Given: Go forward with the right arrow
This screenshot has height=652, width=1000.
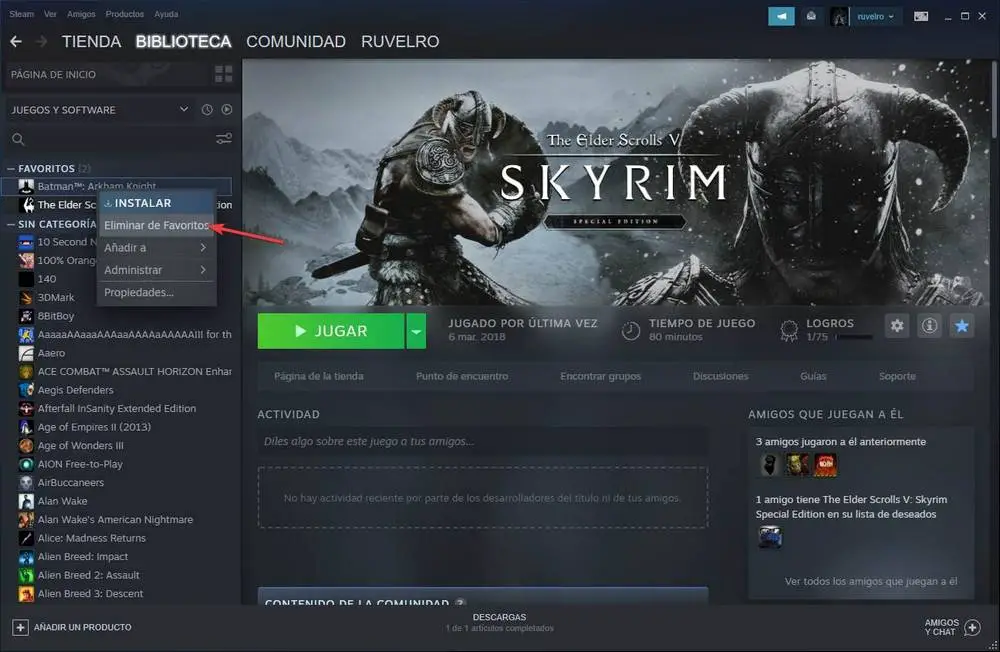Looking at the screenshot, I should [41, 41].
